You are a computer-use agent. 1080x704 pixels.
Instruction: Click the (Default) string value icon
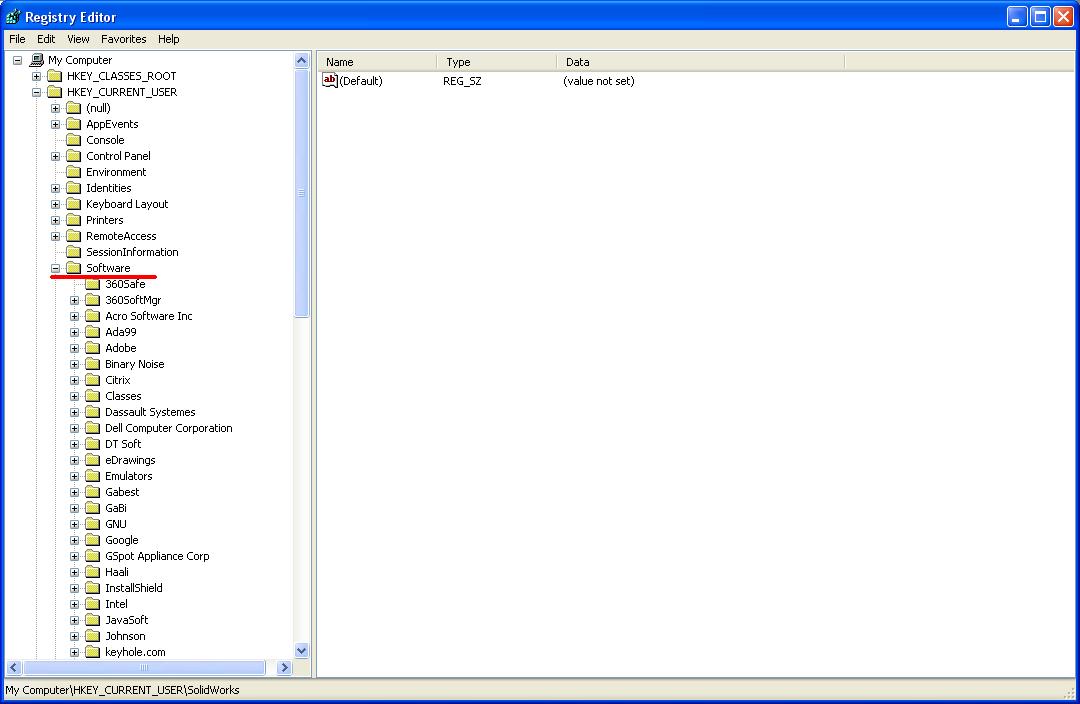[330, 81]
